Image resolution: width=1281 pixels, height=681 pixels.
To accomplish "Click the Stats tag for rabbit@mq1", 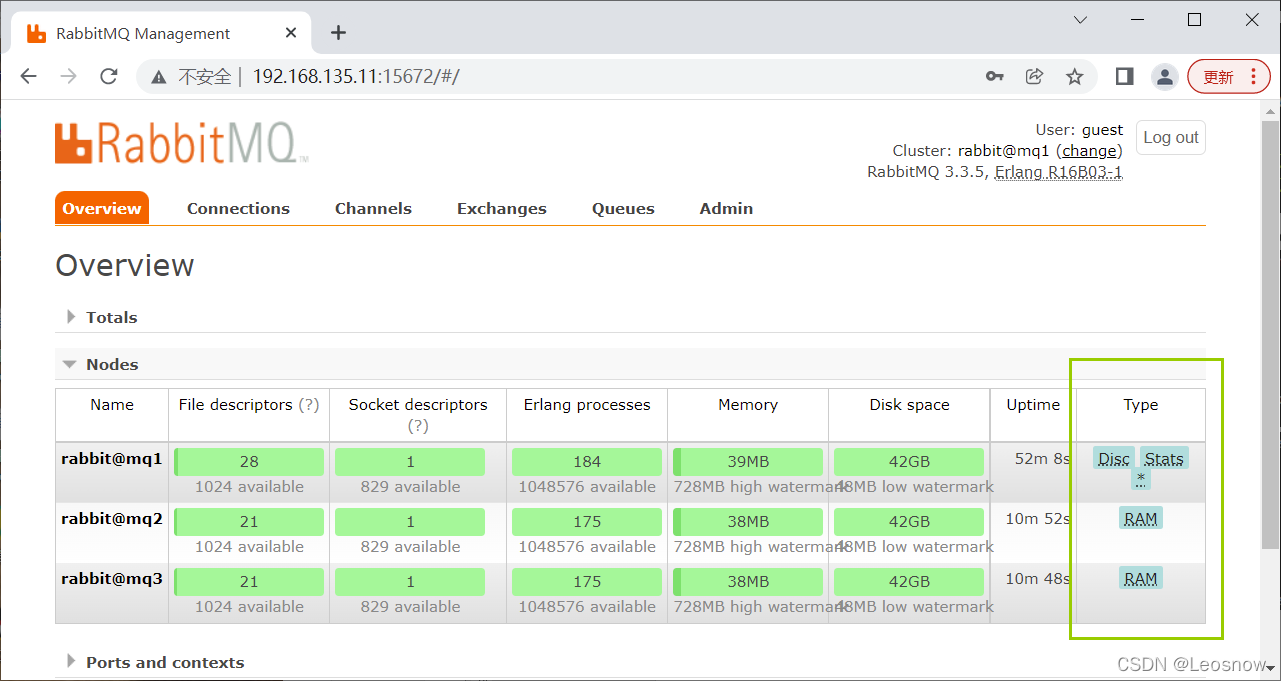I will click(x=1164, y=459).
